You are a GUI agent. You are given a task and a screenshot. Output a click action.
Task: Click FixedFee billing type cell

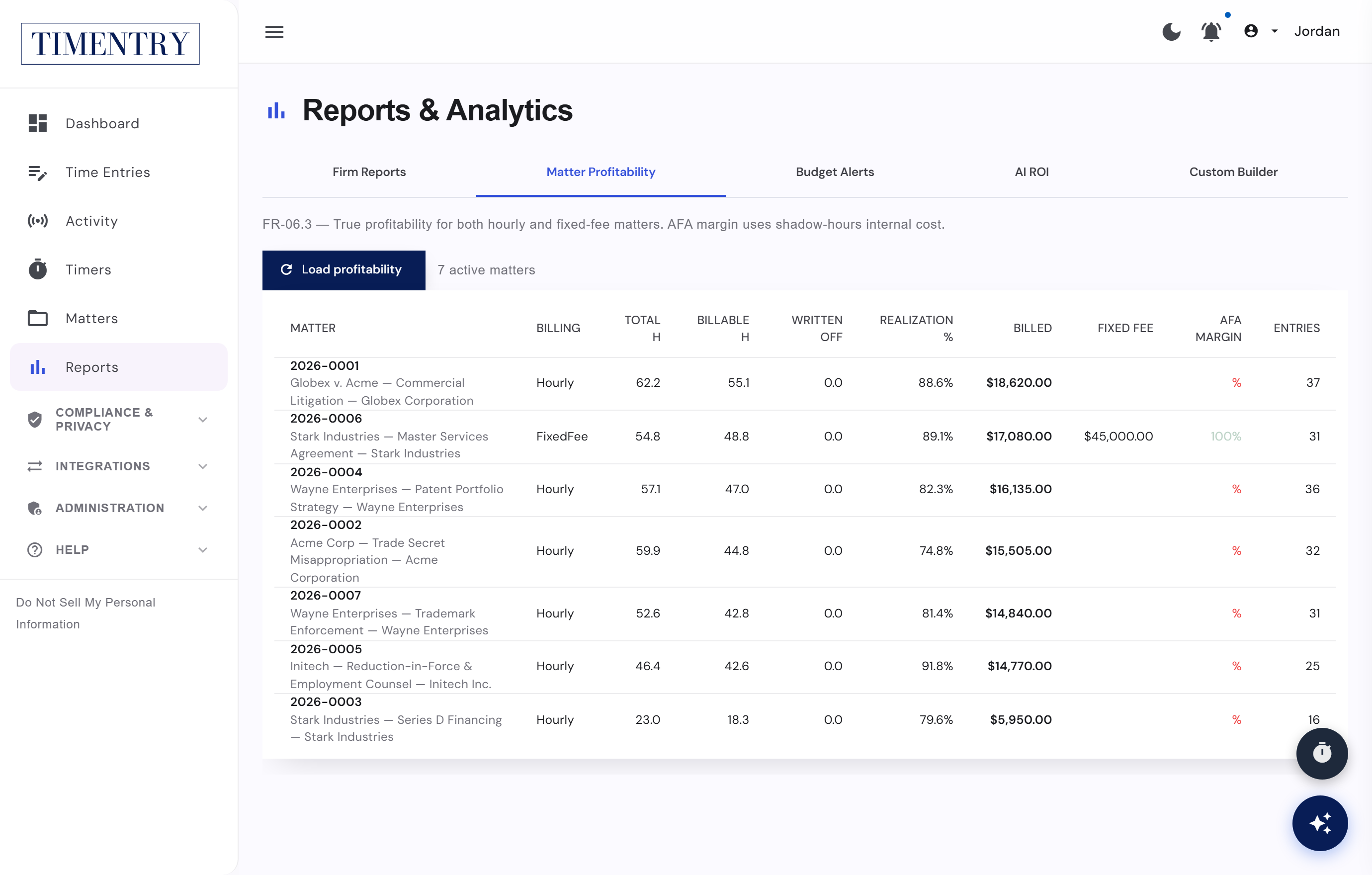pyautogui.click(x=562, y=436)
